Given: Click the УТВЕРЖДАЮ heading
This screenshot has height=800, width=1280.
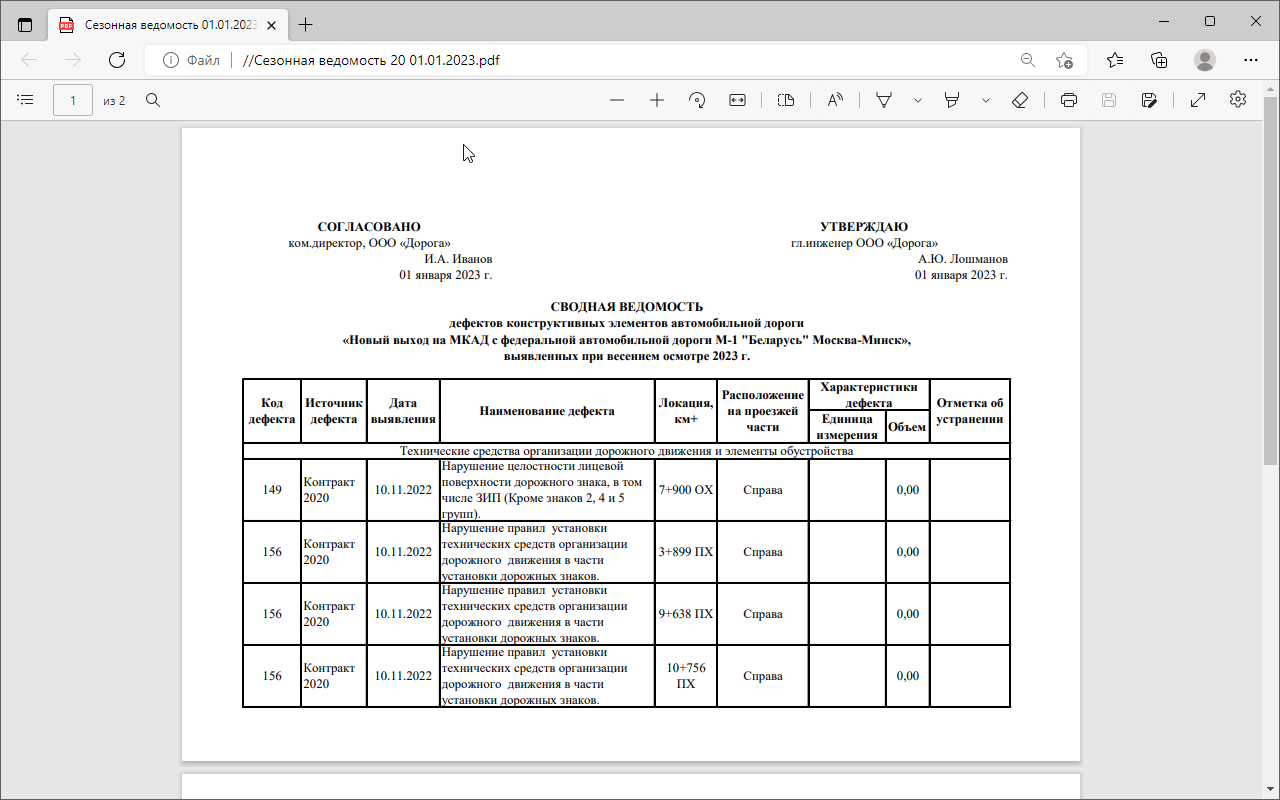Looking at the screenshot, I should 864,227.
